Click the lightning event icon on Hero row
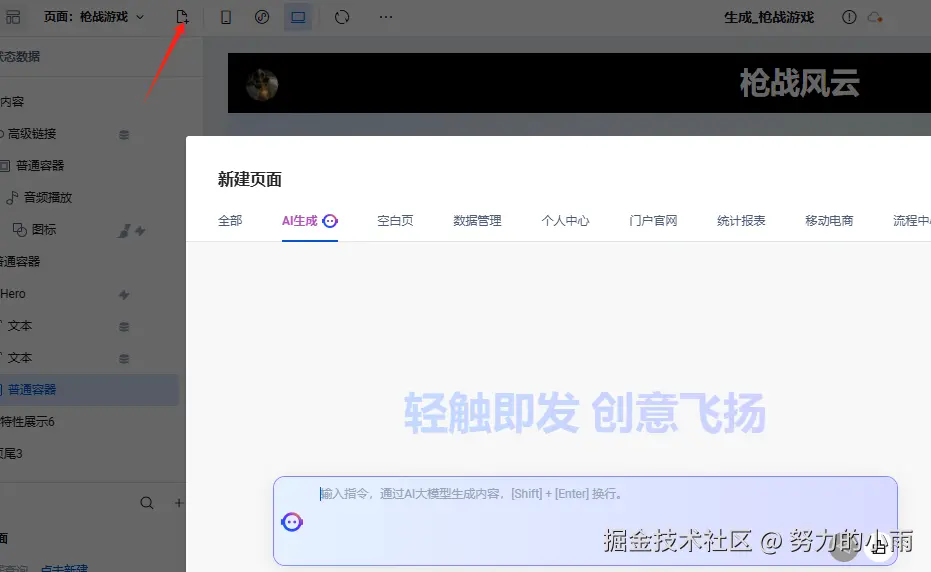This screenshot has width=931, height=572. 124,295
